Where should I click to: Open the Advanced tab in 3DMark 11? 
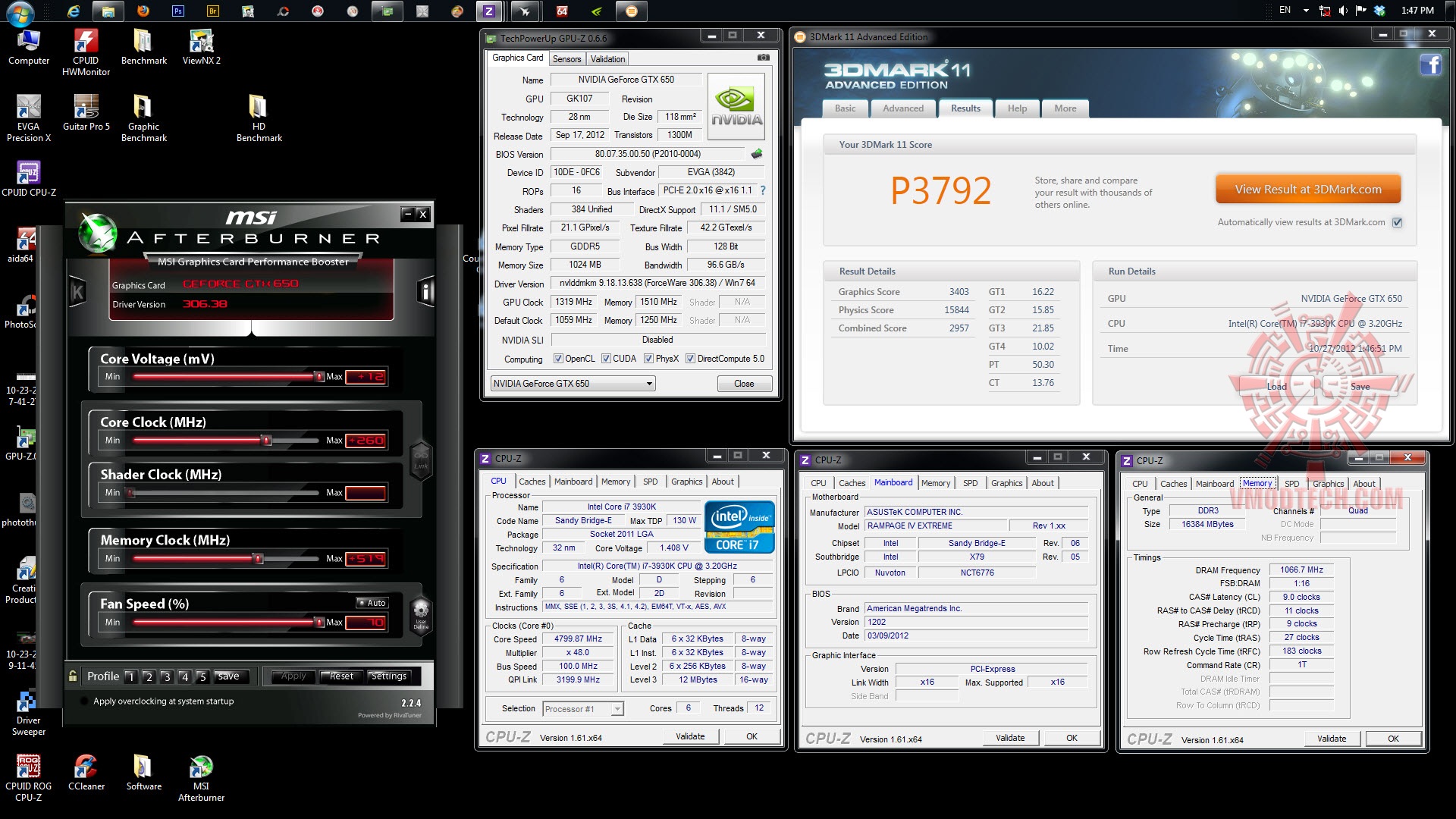pyautogui.click(x=902, y=108)
